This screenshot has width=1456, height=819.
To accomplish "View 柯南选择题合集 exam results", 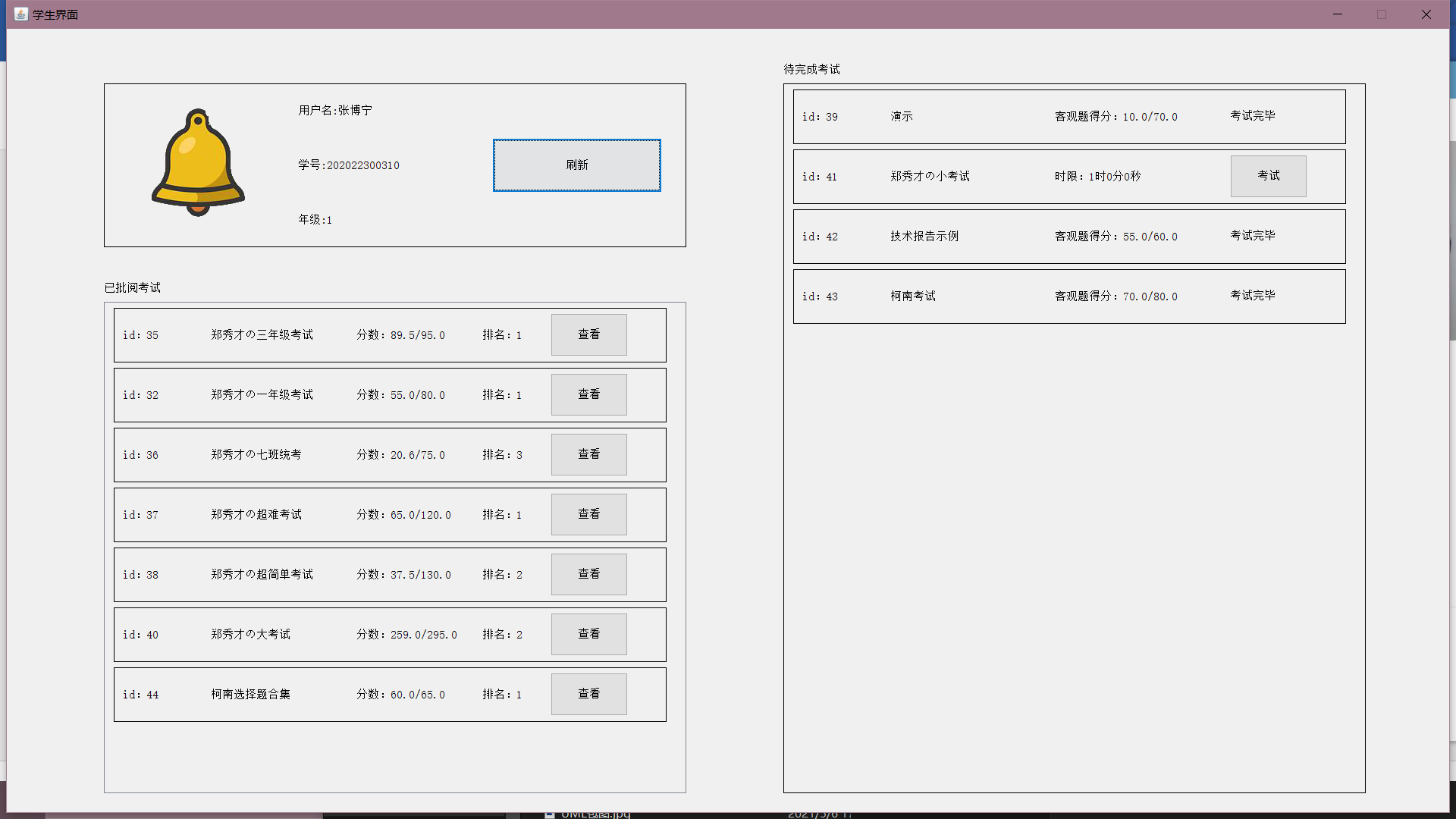I will pyautogui.click(x=588, y=694).
